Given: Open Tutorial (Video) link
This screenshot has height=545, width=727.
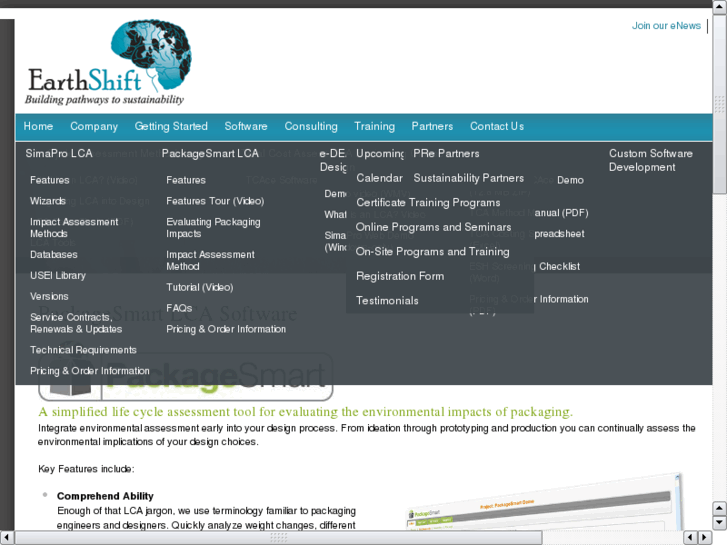Looking at the screenshot, I should point(200,287).
